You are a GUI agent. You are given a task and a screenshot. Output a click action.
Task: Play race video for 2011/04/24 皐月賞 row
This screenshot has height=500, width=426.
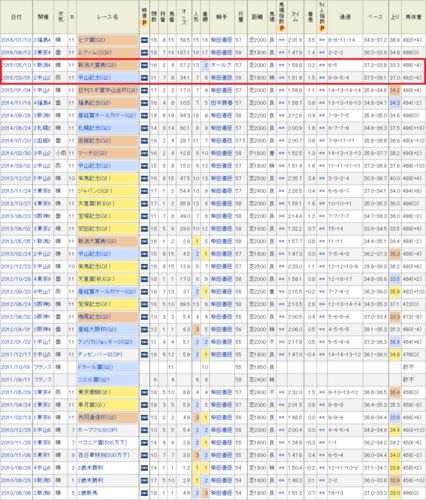(x=144, y=405)
